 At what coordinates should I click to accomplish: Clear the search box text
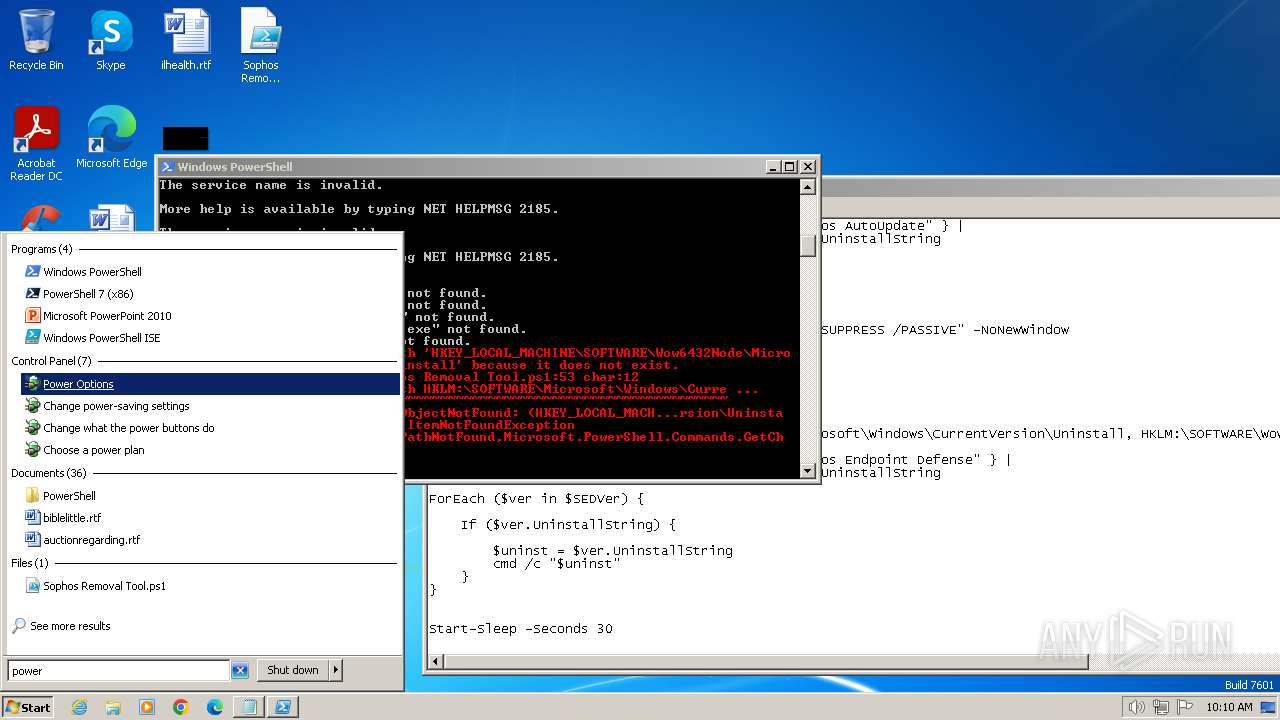point(240,671)
